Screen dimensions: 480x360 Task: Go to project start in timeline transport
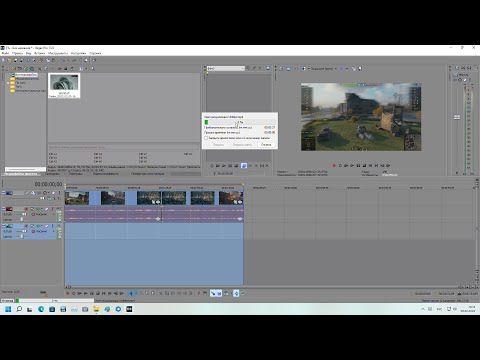click(x=104, y=293)
